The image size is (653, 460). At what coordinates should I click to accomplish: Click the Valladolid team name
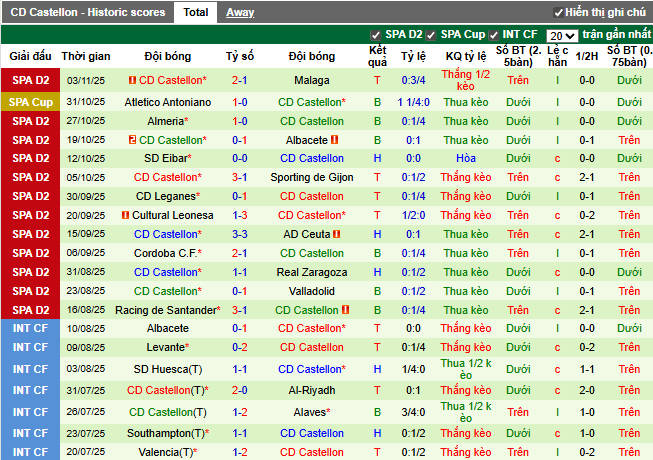click(x=312, y=291)
